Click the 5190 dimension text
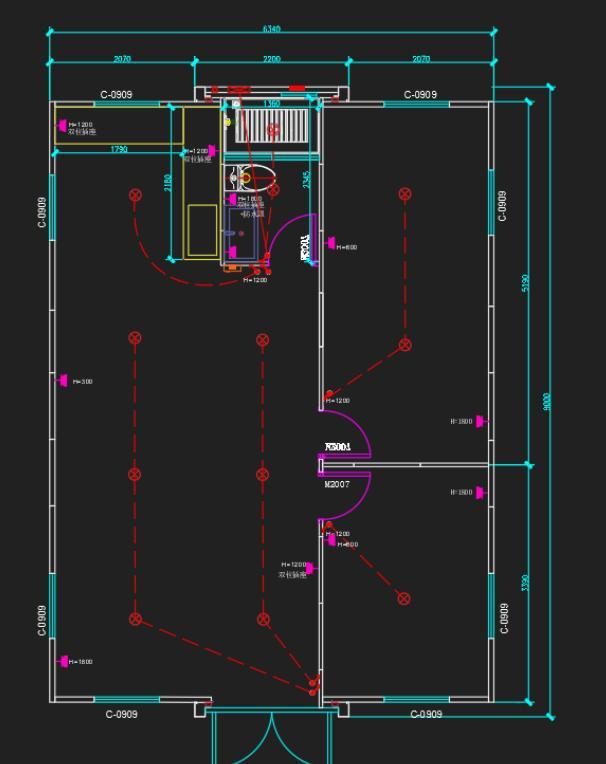Viewport: 606px width, 764px height. [525, 283]
